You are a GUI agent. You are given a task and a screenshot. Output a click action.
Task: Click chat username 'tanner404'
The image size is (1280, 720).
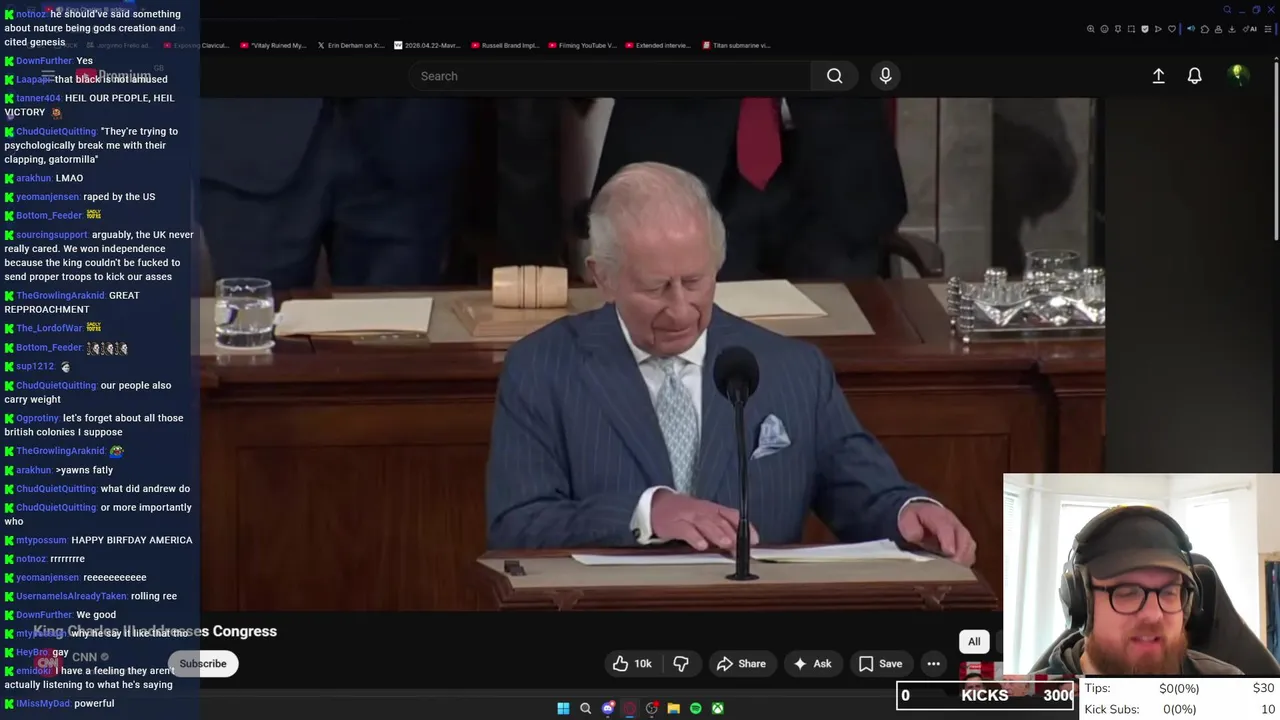38,98
